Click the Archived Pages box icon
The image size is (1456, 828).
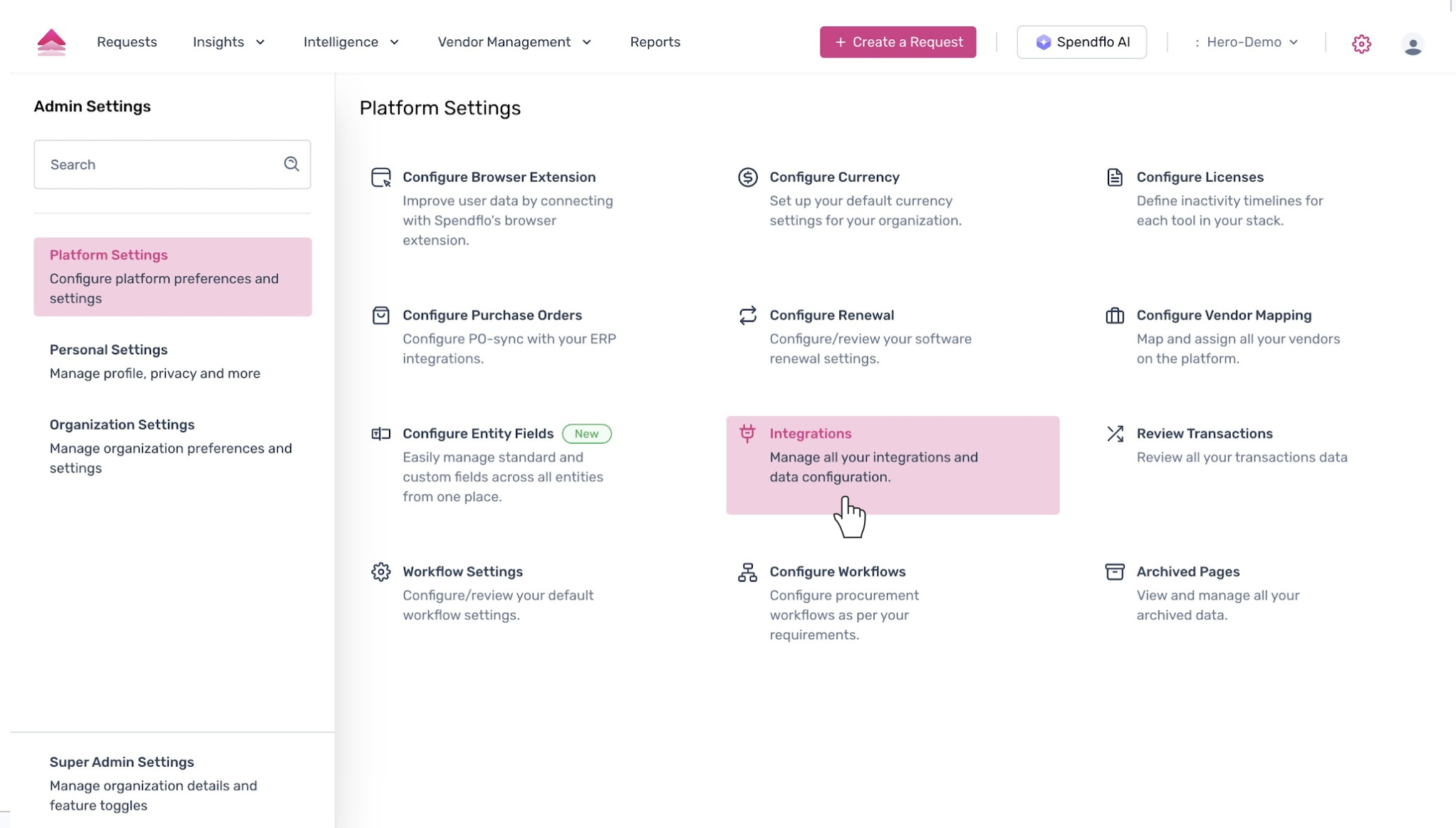[1115, 572]
